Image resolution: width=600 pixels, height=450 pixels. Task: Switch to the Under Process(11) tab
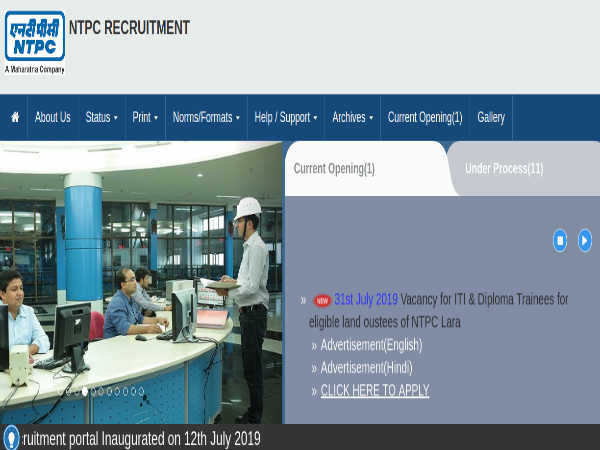[x=504, y=168]
